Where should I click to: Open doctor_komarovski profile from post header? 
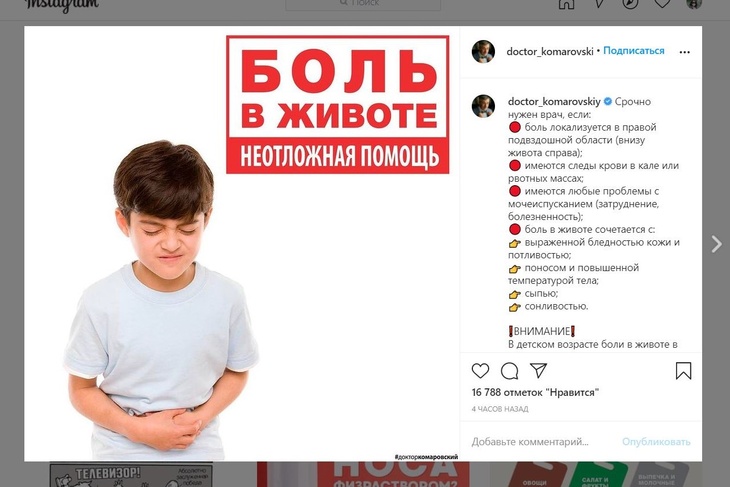pos(550,51)
